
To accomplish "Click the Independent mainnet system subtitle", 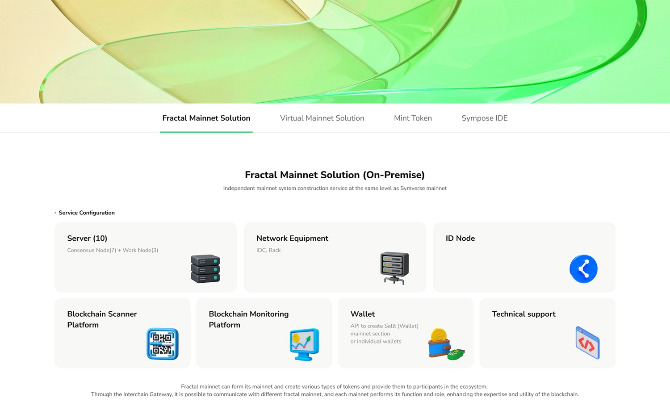I will pyautogui.click(x=335, y=188).
